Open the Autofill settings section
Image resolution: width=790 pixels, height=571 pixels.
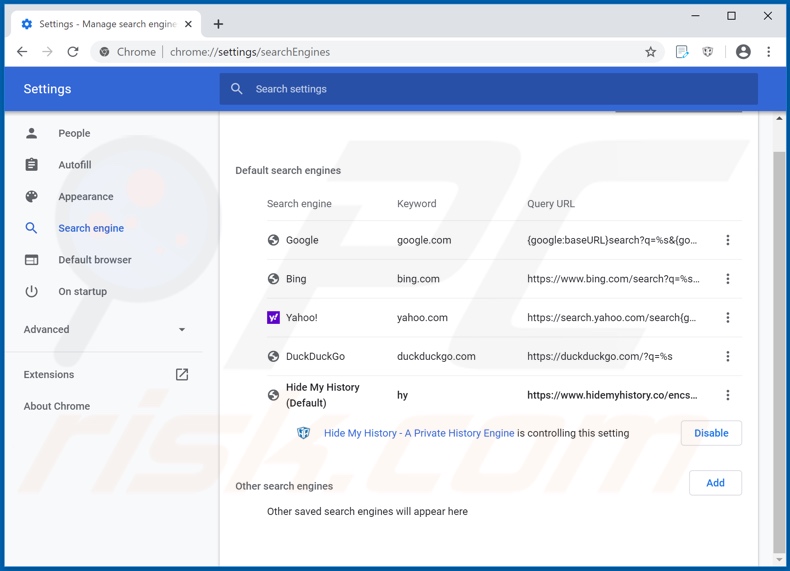coord(74,165)
